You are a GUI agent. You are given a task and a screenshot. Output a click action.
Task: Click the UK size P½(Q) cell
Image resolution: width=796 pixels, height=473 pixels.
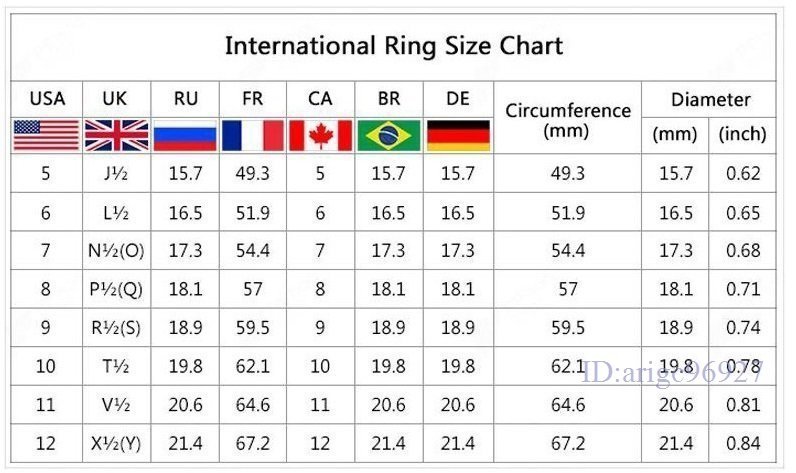coord(115,290)
